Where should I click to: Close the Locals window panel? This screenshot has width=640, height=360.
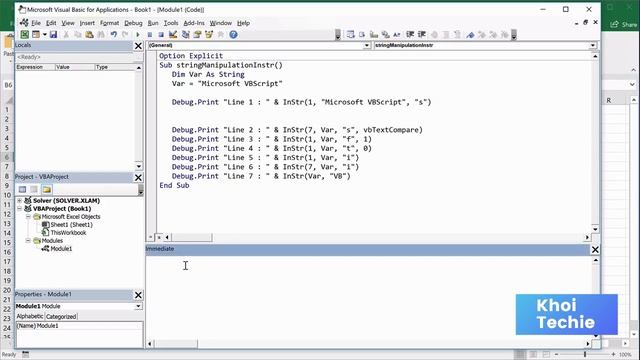point(138,46)
